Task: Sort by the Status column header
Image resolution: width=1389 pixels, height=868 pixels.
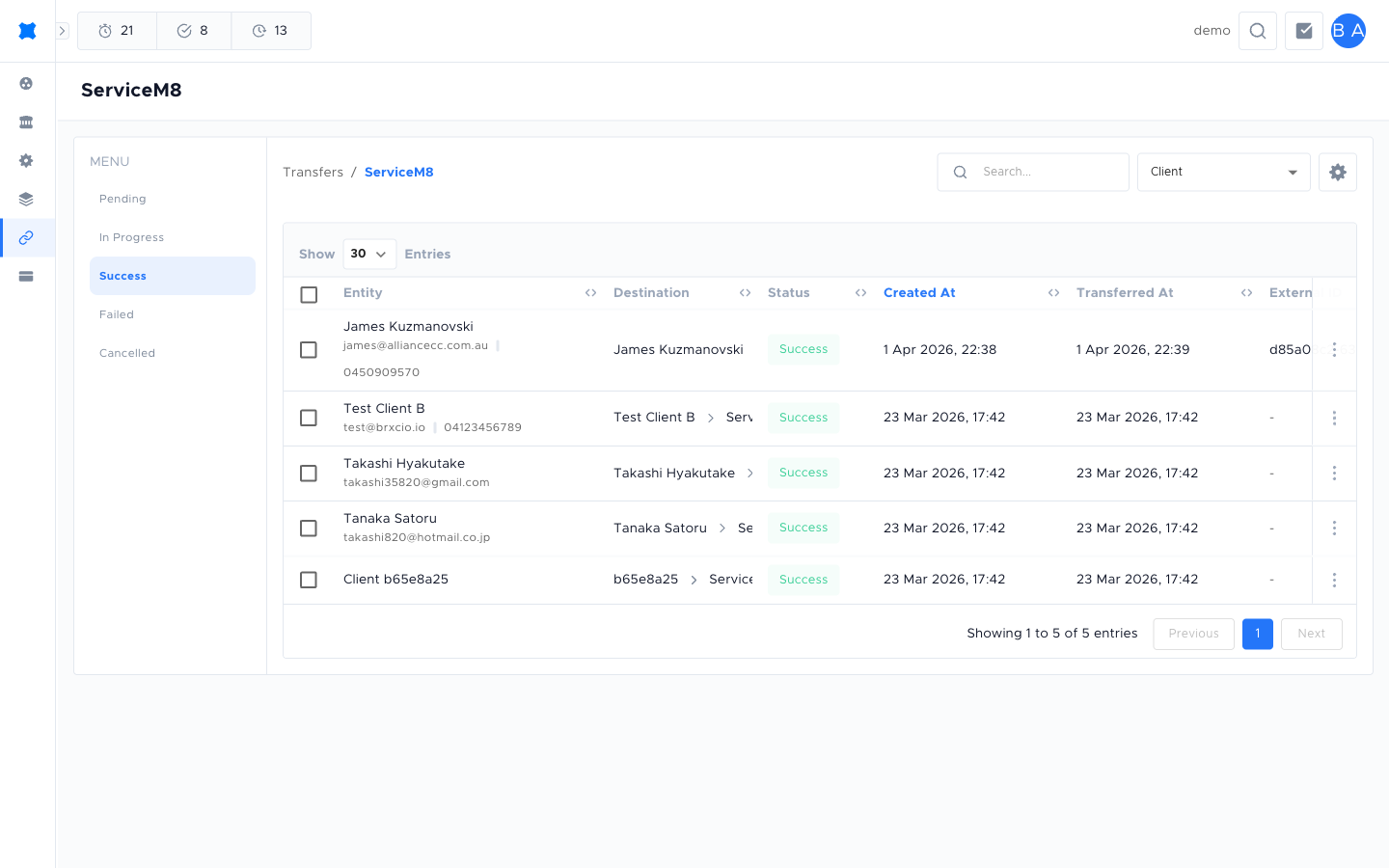Action: (x=788, y=293)
